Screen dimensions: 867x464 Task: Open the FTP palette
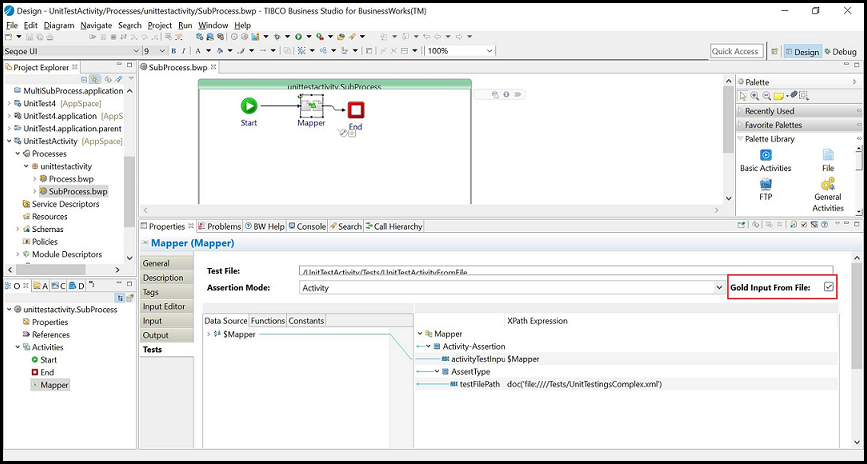pos(766,190)
